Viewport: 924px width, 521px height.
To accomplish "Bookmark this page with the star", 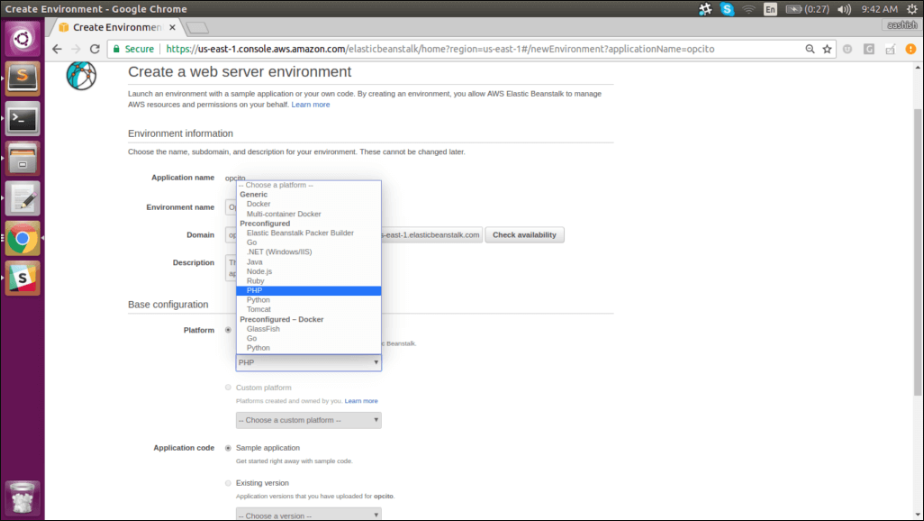I will click(x=827, y=49).
